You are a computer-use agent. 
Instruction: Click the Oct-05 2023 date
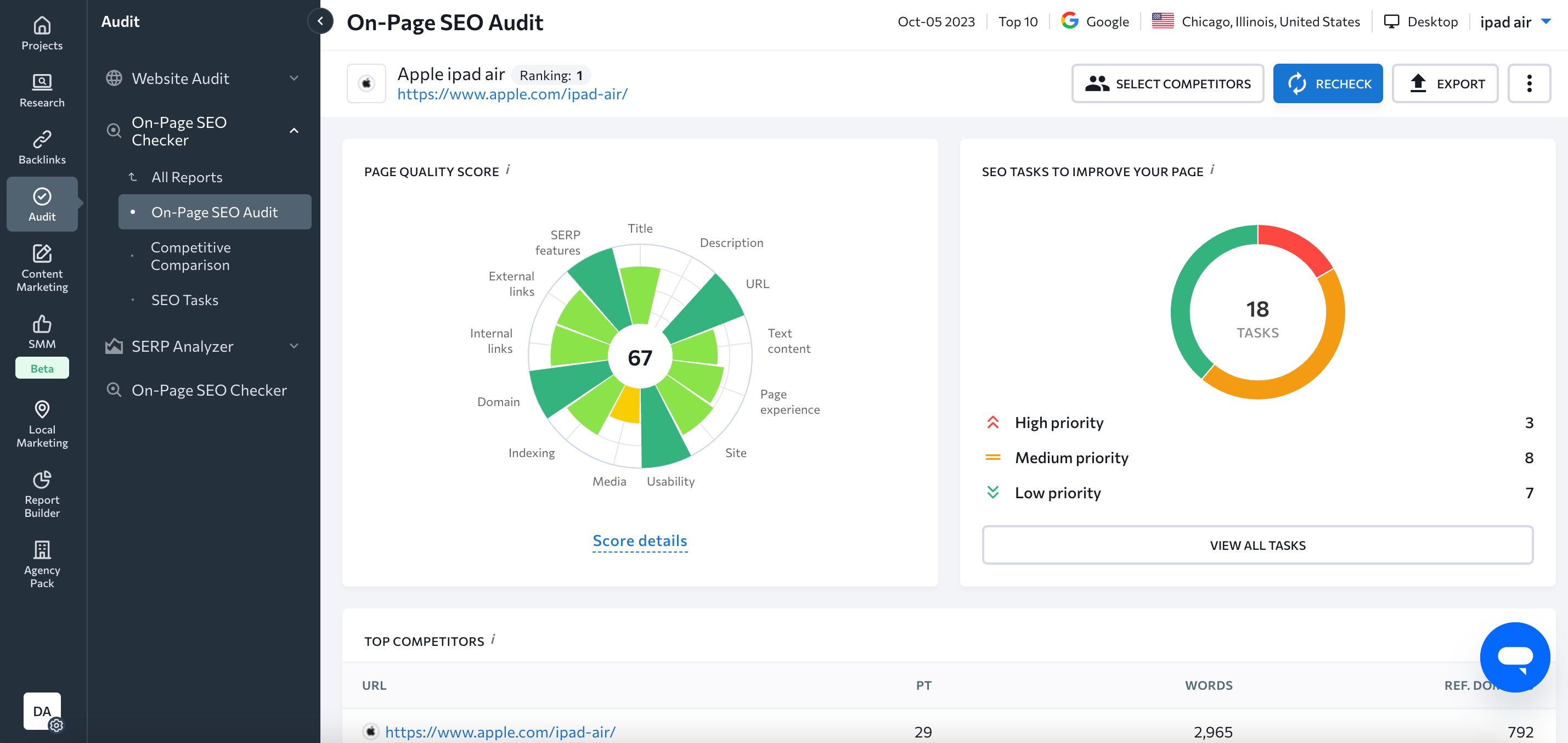[x=936, y=21]
